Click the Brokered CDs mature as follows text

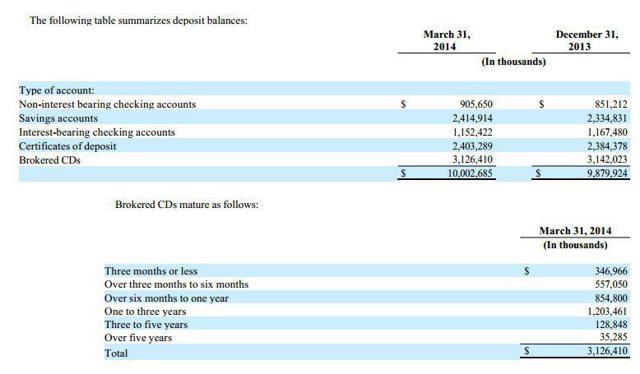(187, 205)
